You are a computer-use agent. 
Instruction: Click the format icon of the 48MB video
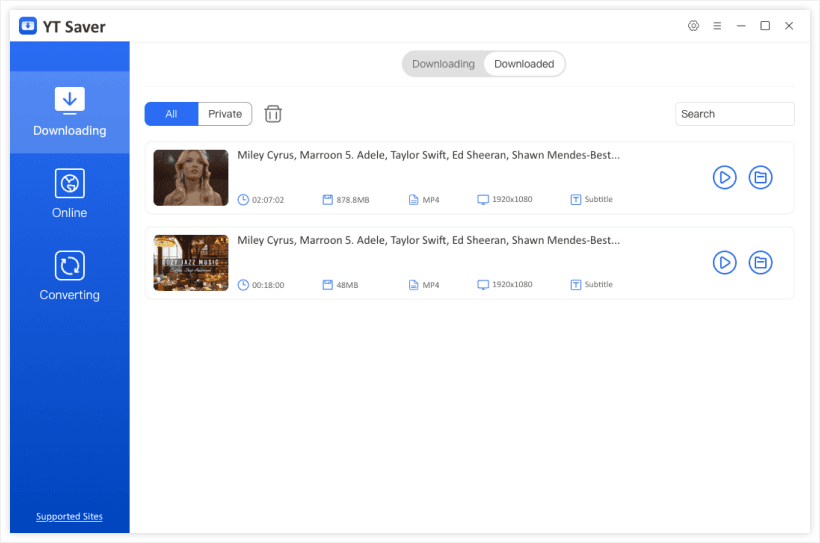[413, 285]
